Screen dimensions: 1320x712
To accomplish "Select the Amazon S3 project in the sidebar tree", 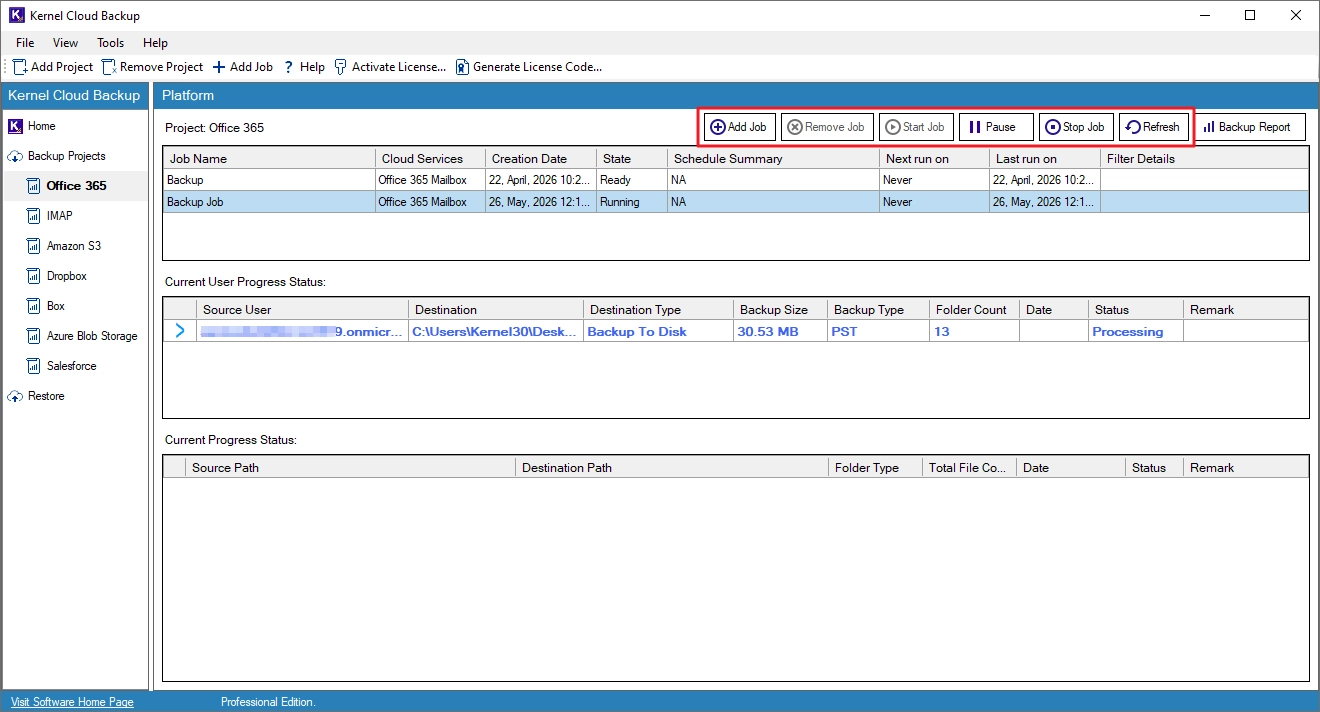I will pos(74,246).
